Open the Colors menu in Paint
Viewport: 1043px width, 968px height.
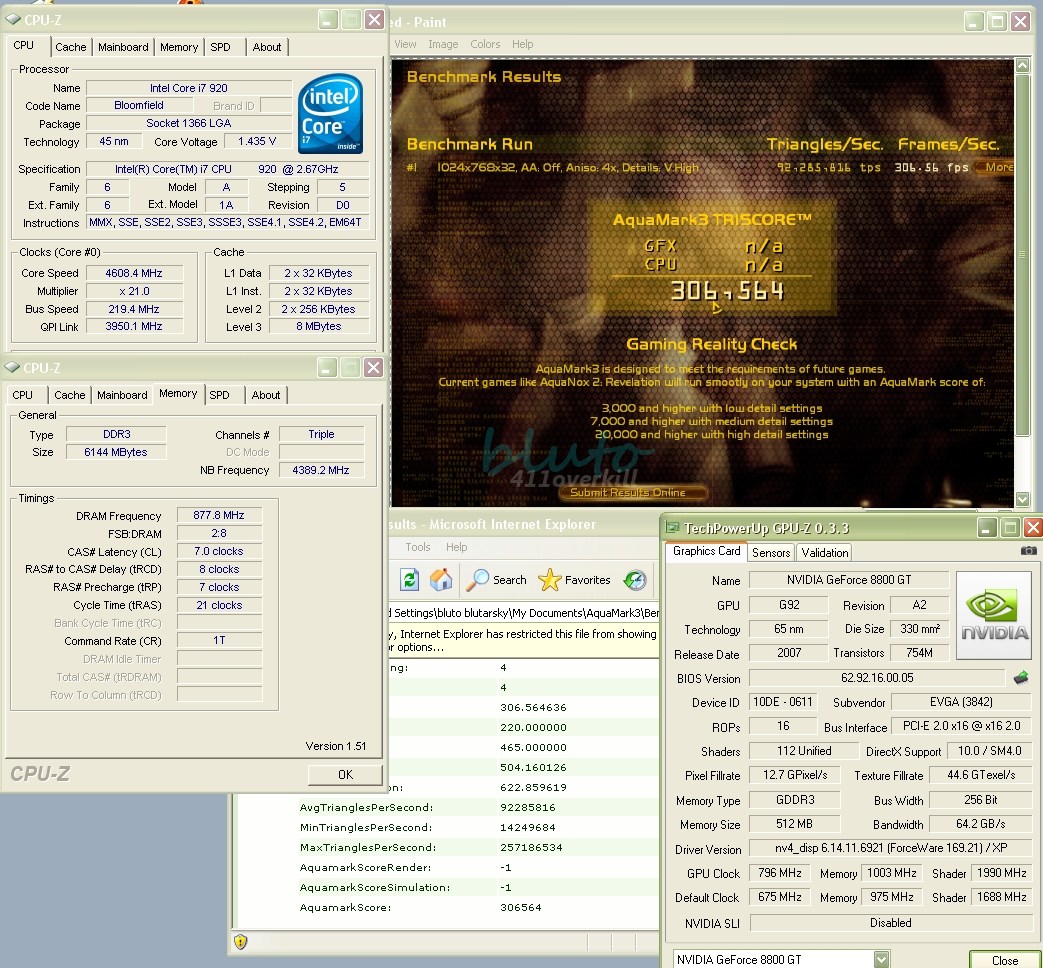click(x=485, y=44)
